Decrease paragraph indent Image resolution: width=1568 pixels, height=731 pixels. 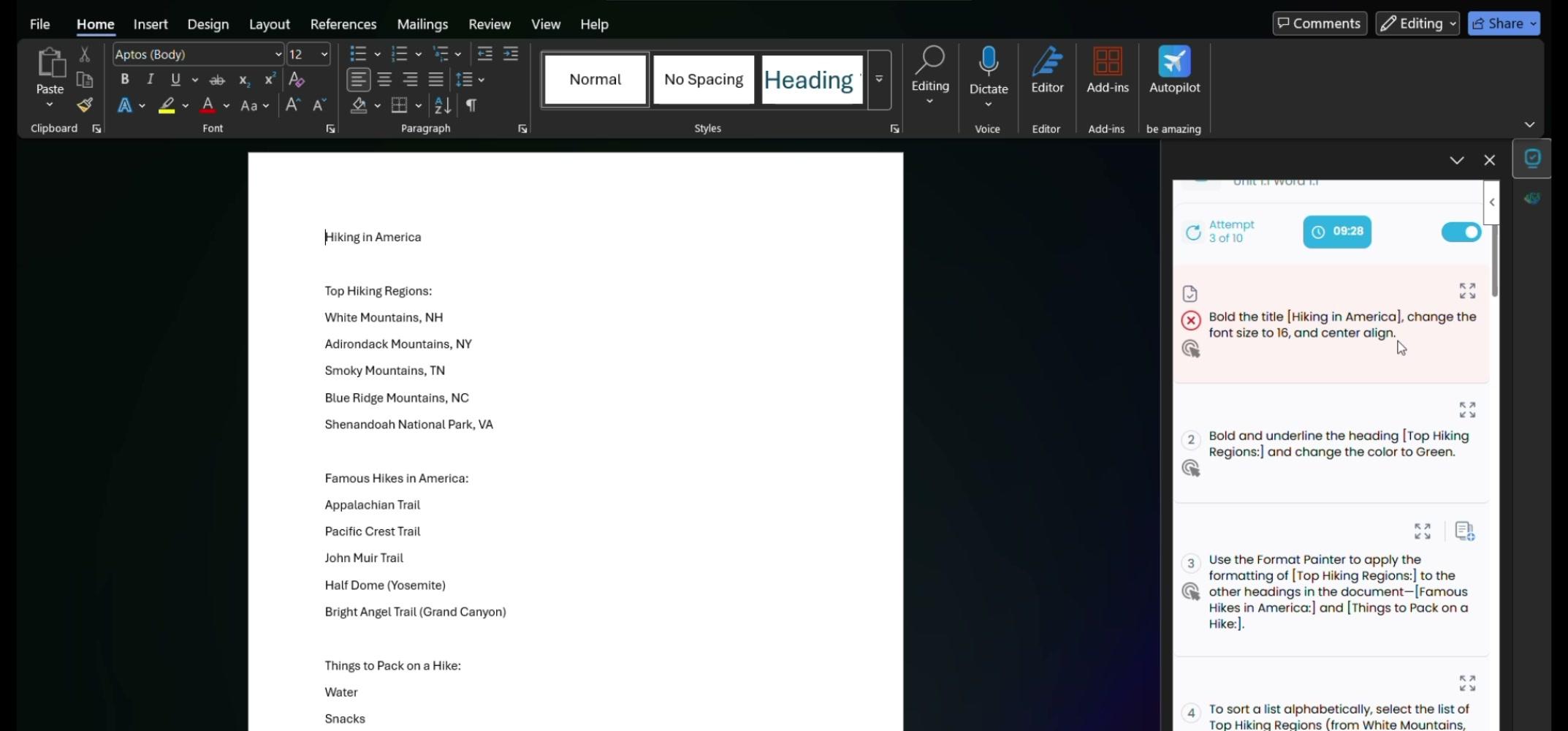[x=484, y=53]
